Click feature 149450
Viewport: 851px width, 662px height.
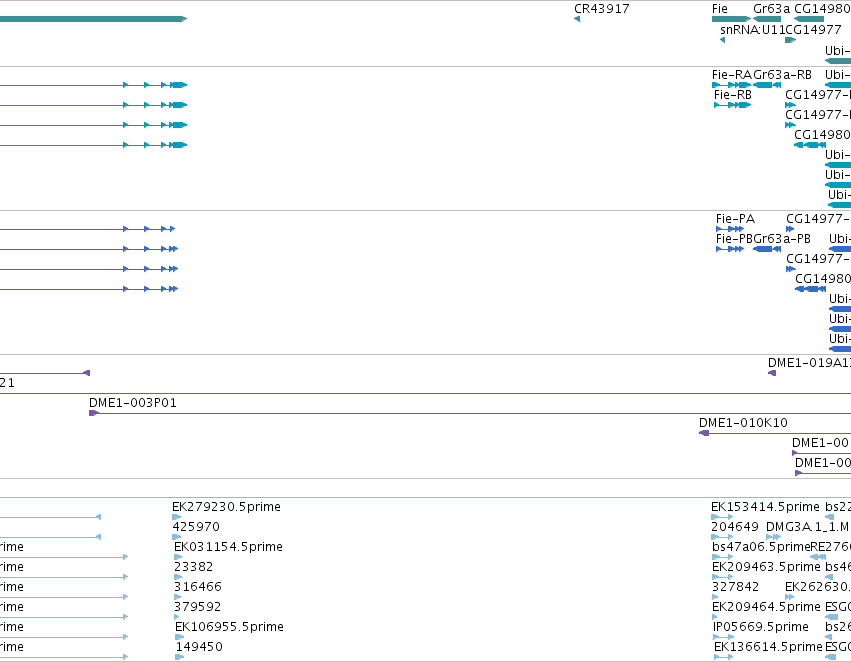point(180,657)
